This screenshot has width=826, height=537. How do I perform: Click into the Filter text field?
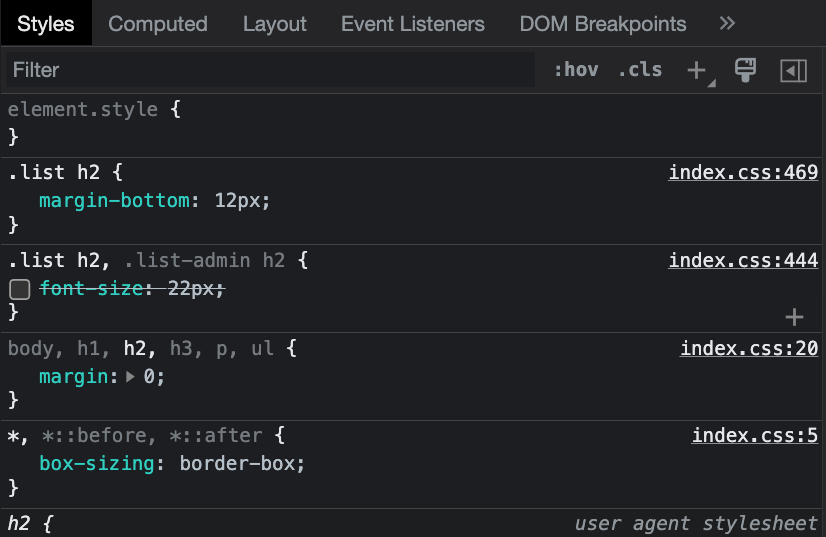270,70
